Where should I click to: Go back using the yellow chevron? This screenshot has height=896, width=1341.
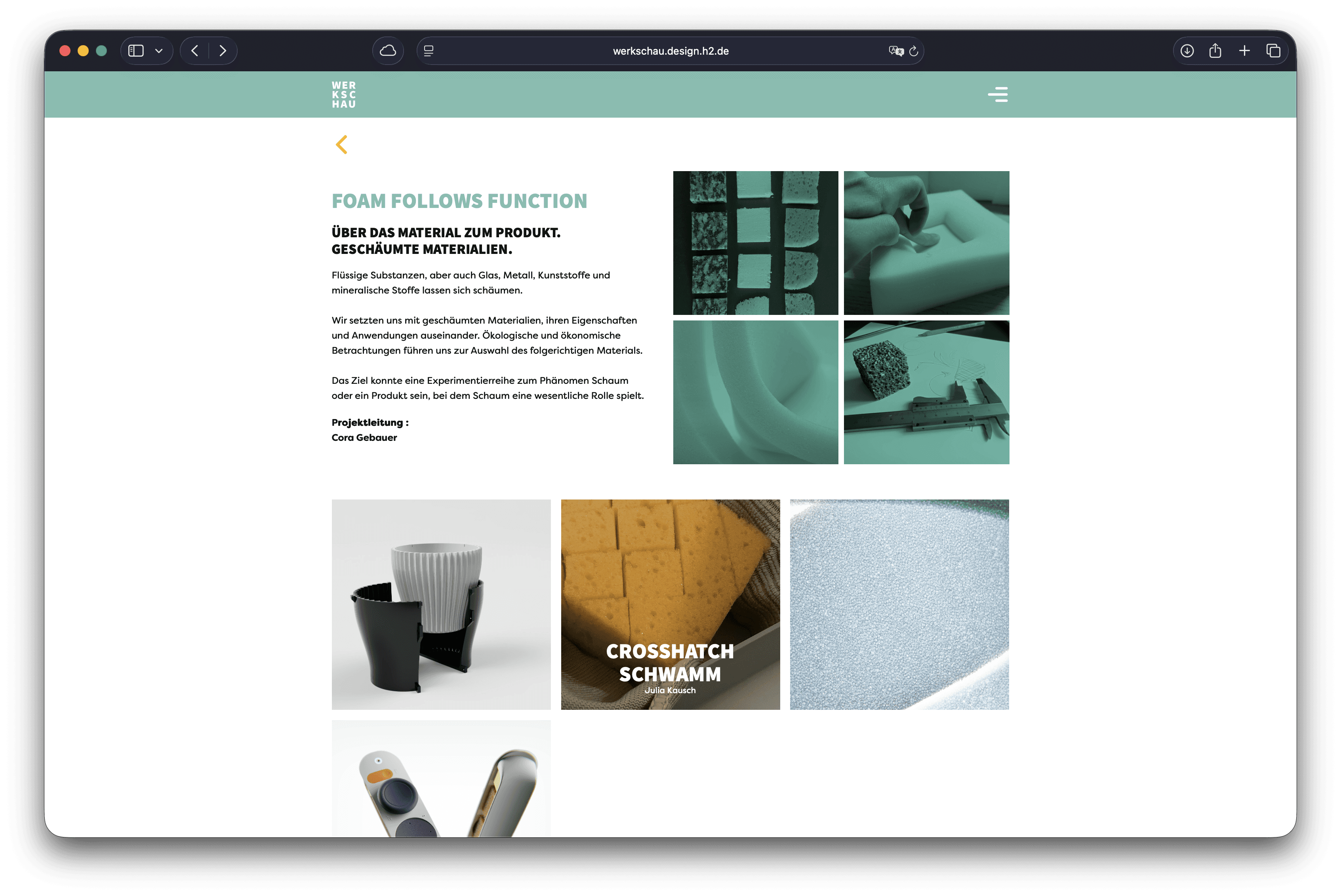tap(342, 145)
